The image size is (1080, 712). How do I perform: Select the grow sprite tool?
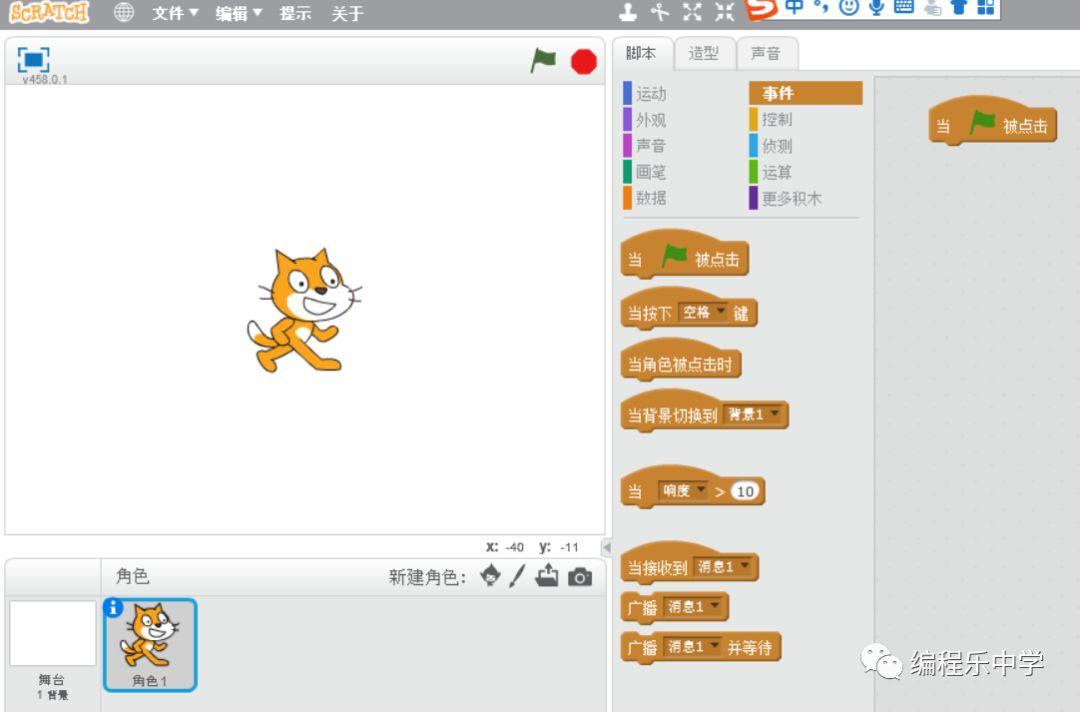click(x=692, y=11)
